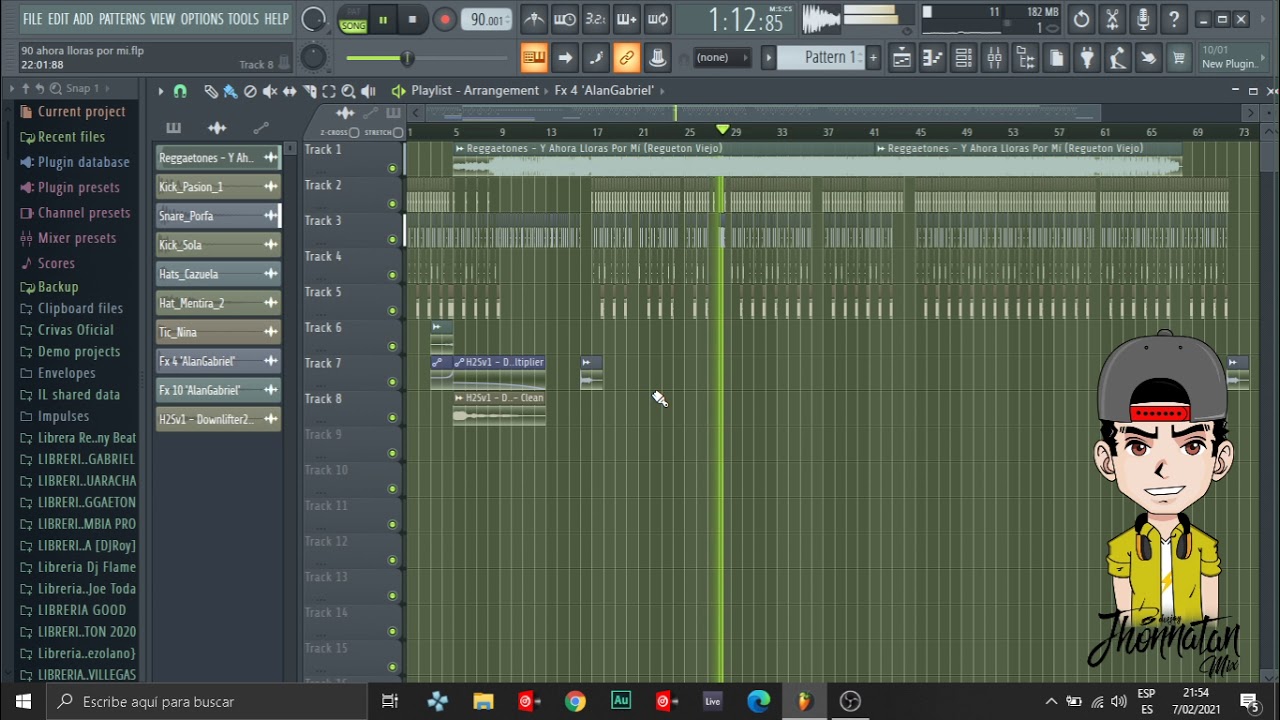Adjust the main pitch slider

pos(312,58)
